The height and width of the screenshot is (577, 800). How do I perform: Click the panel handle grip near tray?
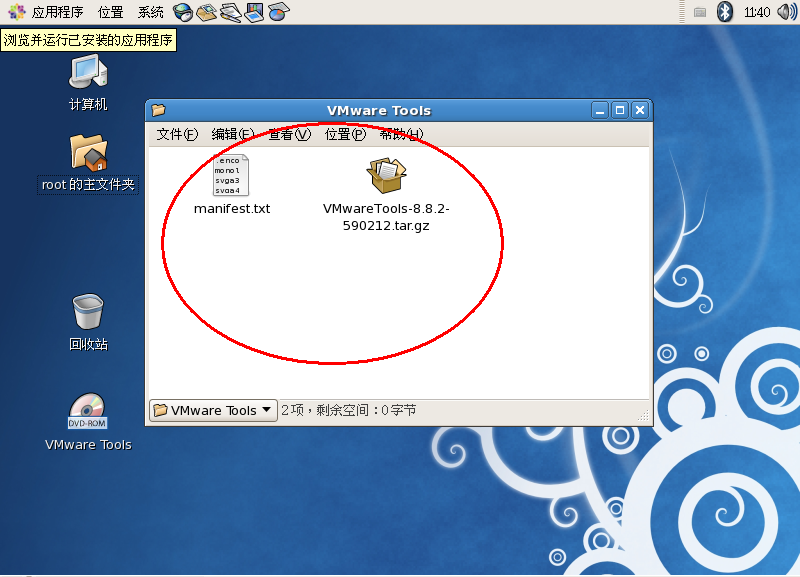682,12
